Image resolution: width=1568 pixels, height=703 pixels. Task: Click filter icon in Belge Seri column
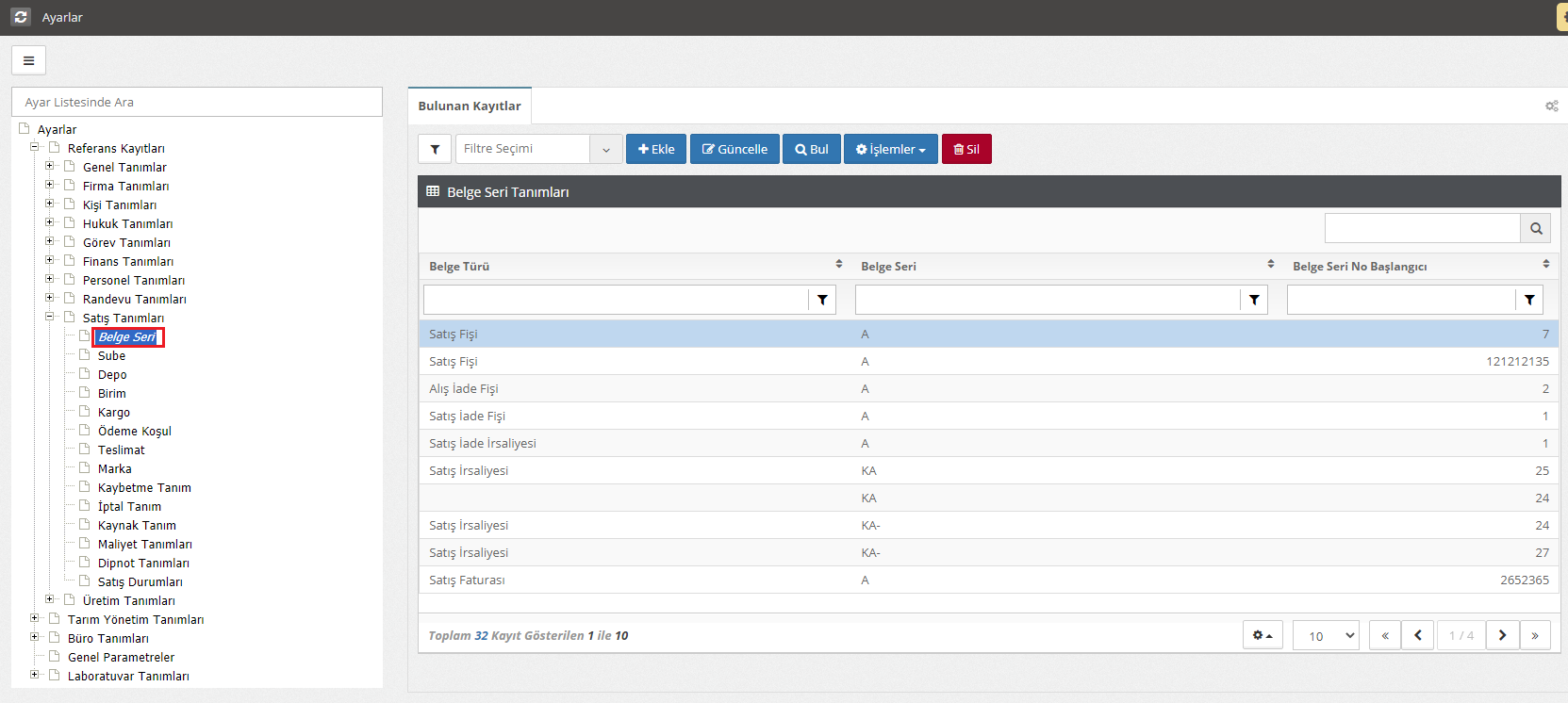(1253, 300)
